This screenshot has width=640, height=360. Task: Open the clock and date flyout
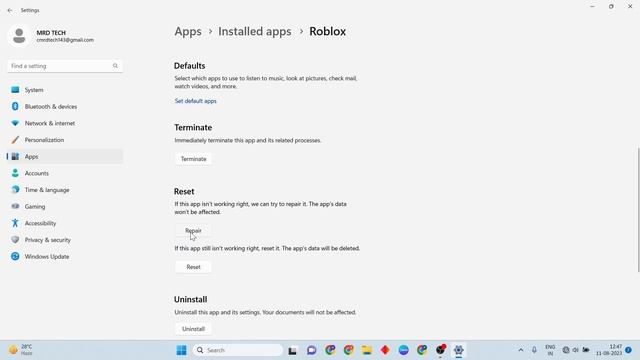(x=609, y=350)
